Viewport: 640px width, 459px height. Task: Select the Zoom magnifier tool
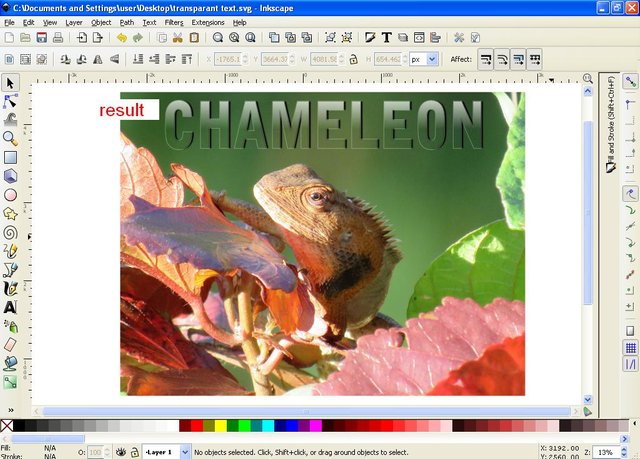point(10,139)
